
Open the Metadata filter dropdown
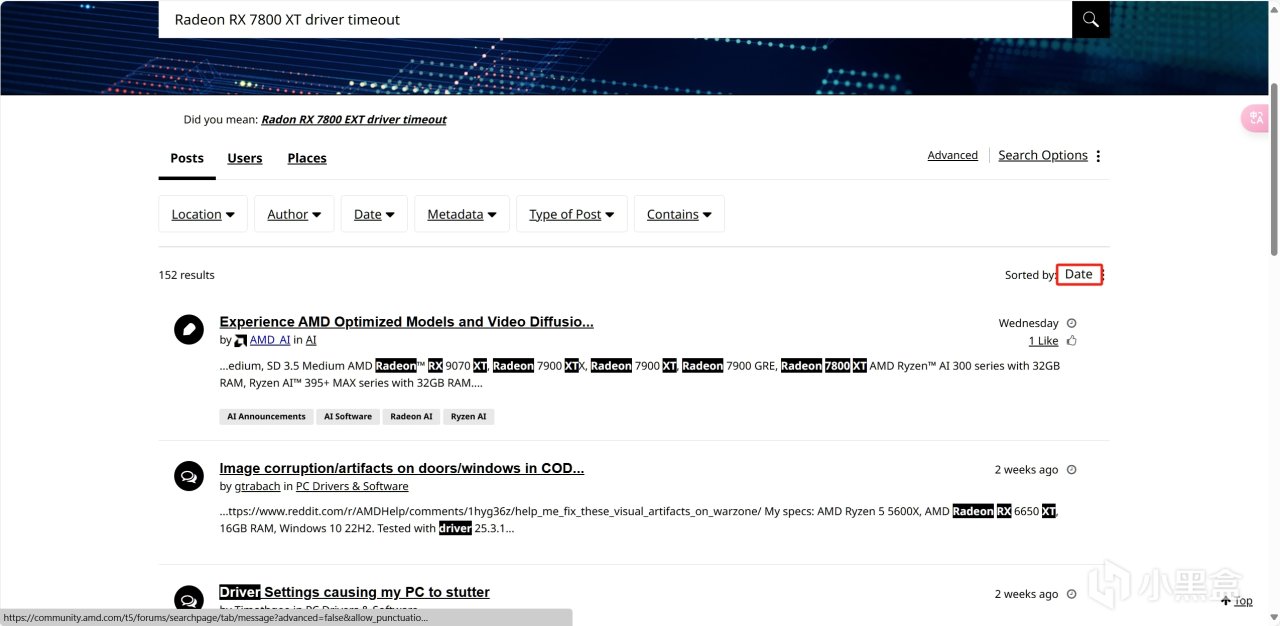[x=462, y=214]
